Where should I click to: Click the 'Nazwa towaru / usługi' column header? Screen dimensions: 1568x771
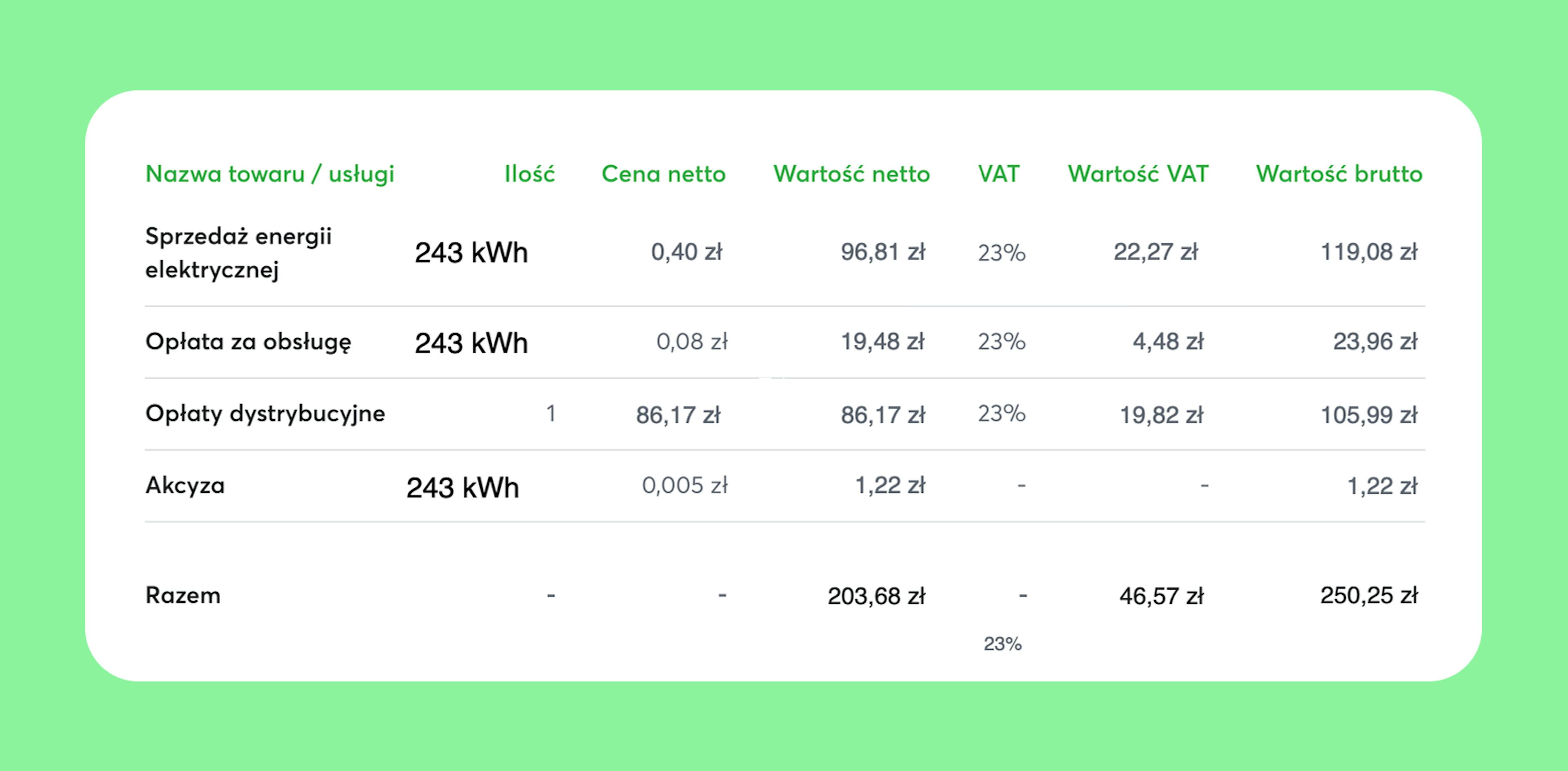269,174
